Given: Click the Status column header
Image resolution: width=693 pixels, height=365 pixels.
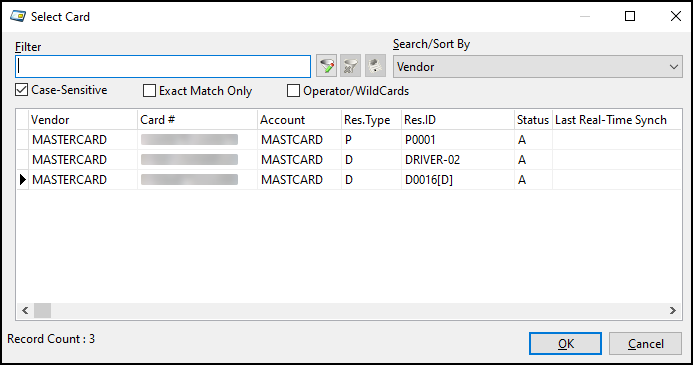Looking at the screenshot, I should click(x=533, y=120).
